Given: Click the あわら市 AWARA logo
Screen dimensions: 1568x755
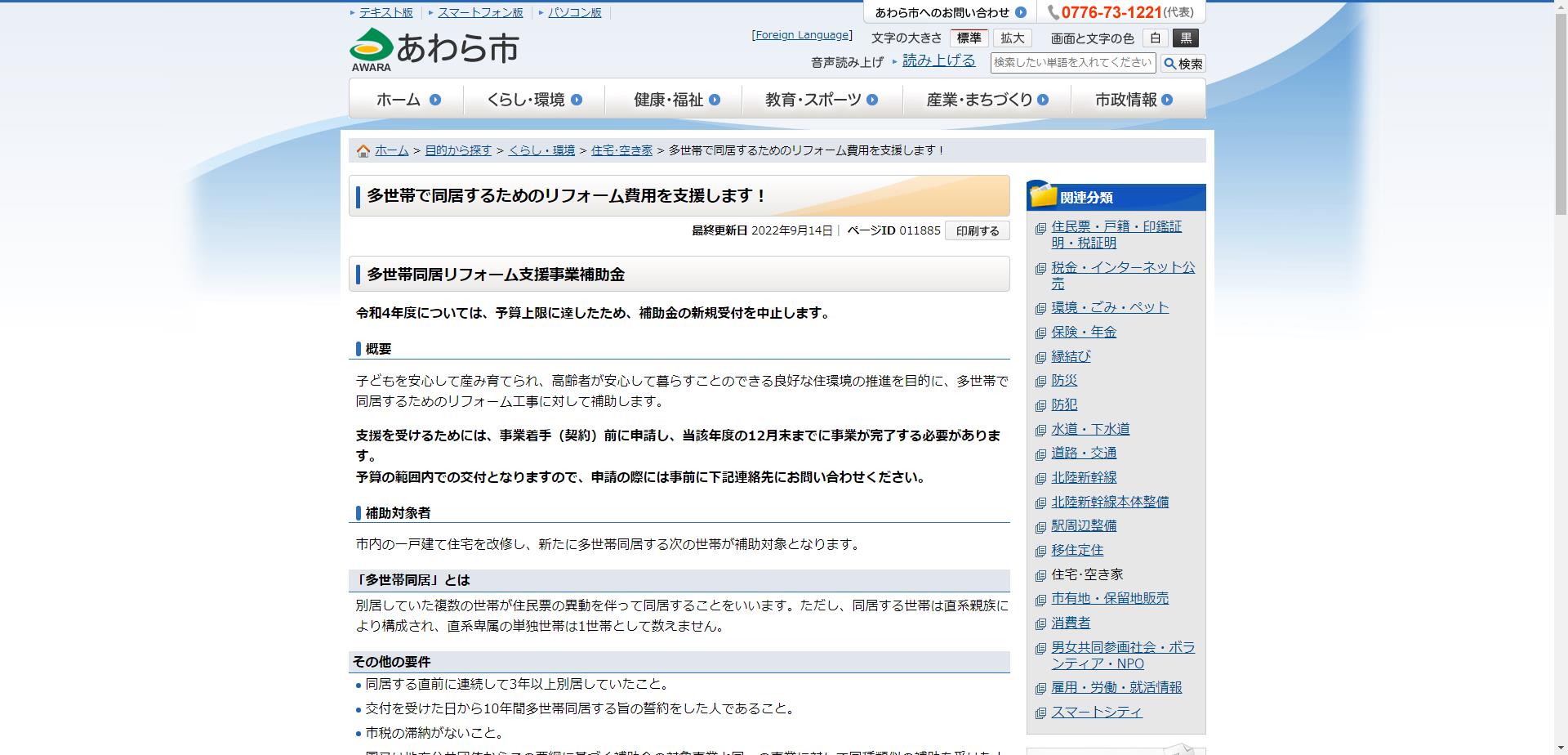Looking at the screenshot, I should click(x=434, y=50).
